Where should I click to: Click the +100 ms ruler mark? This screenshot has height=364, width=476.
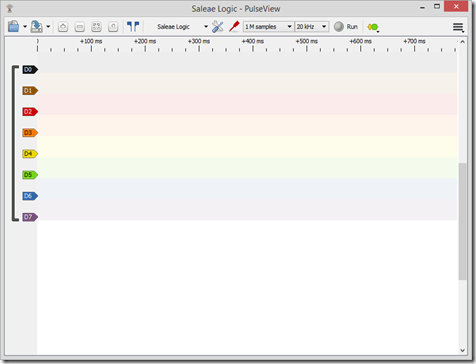(x=91, y=41)
